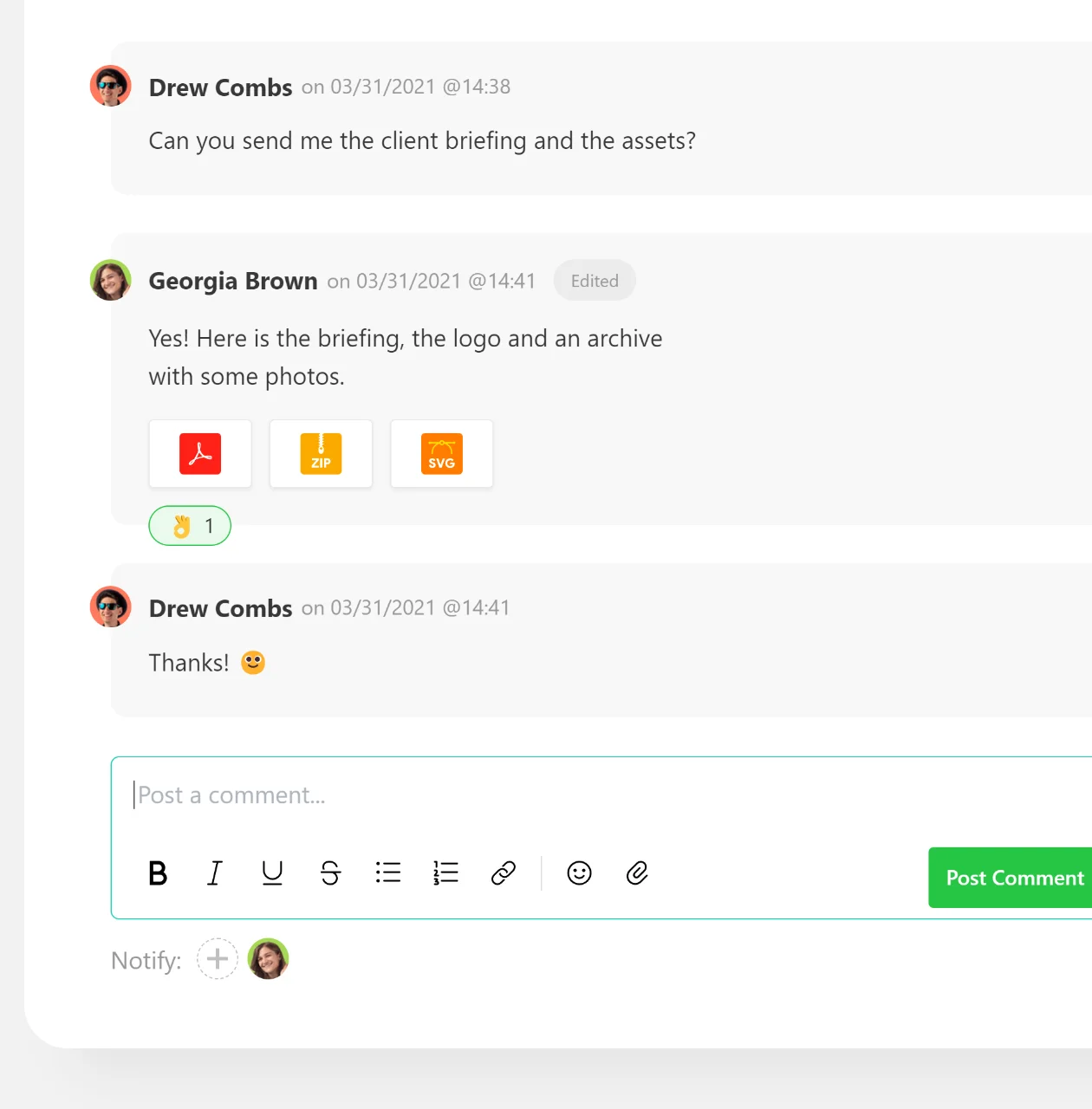Click the Edited badge on Georgia's comment
Image resolution: width=1092 pixels, height=1109 pixels.
tap(595, 281)
